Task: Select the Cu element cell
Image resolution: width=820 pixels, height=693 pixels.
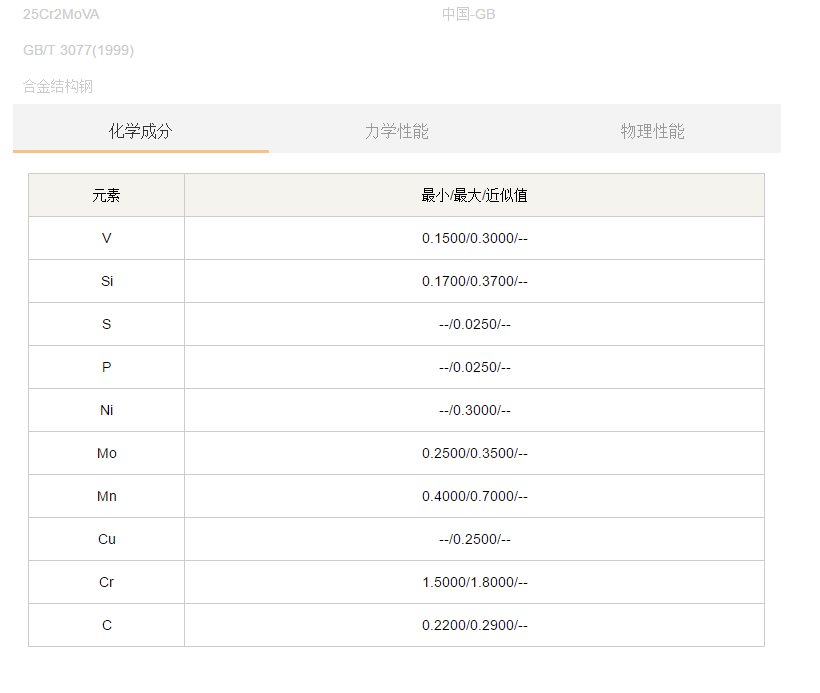Action: click(x=106, y=539)
